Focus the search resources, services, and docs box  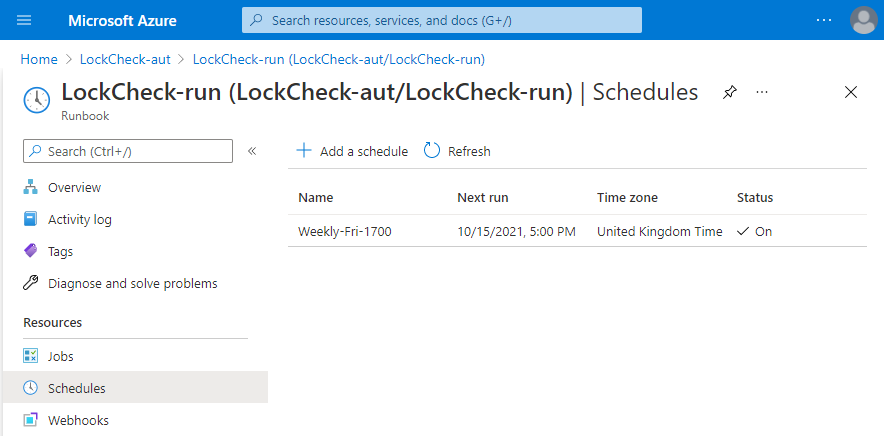click(441, 20)
